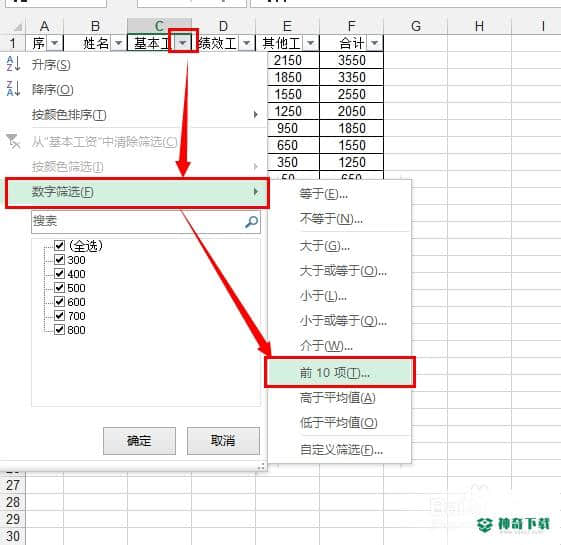Image resolution: width=561 pixels, height=545 pixels.
Task: Choose 大于或等于 filter option
Action: pos(343,271)
